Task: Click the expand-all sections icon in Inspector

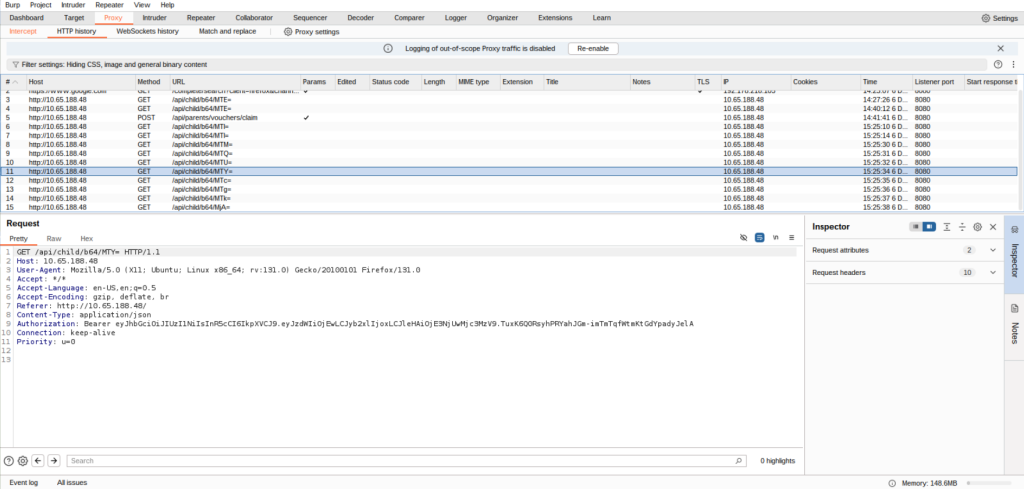Action: (x=946, y=227)
